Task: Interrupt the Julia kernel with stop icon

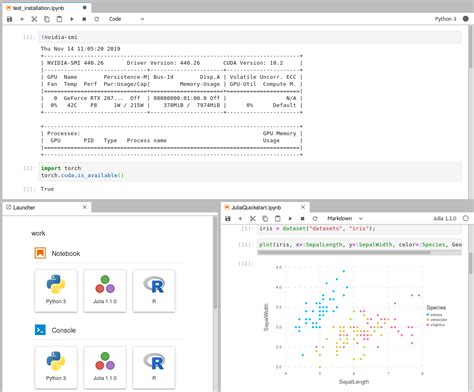Action: point(302,219)
